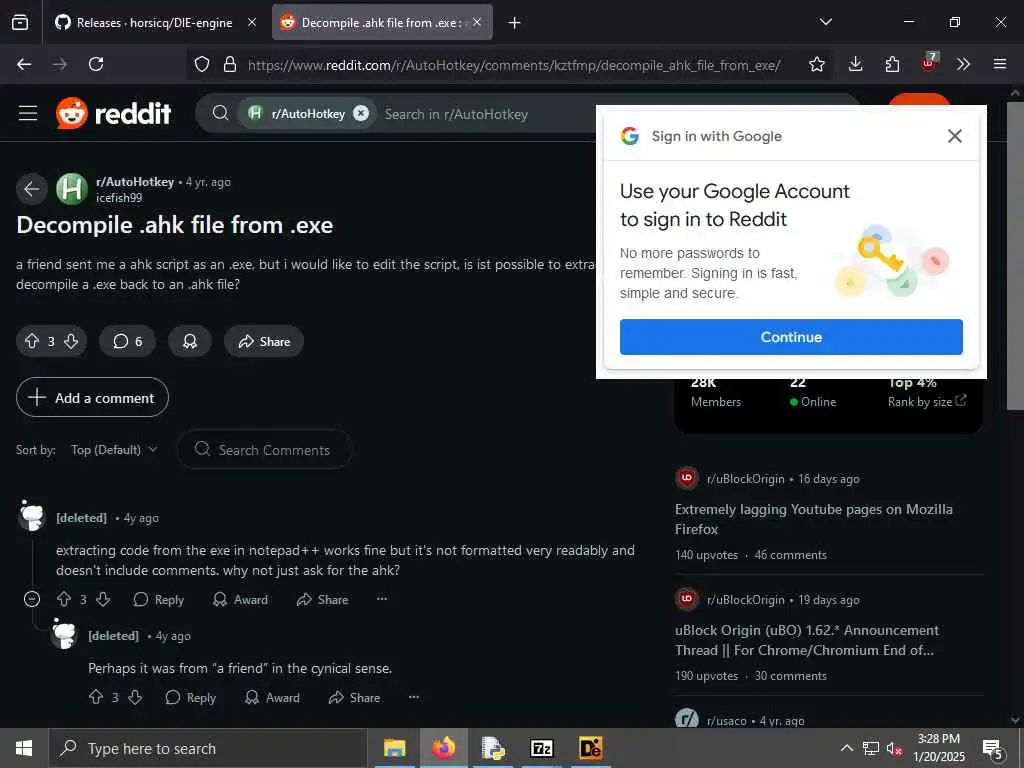The width and height of the screenshot is (1024, 768).
Task: Click Continue to sign in with Google
Action: 791,337
